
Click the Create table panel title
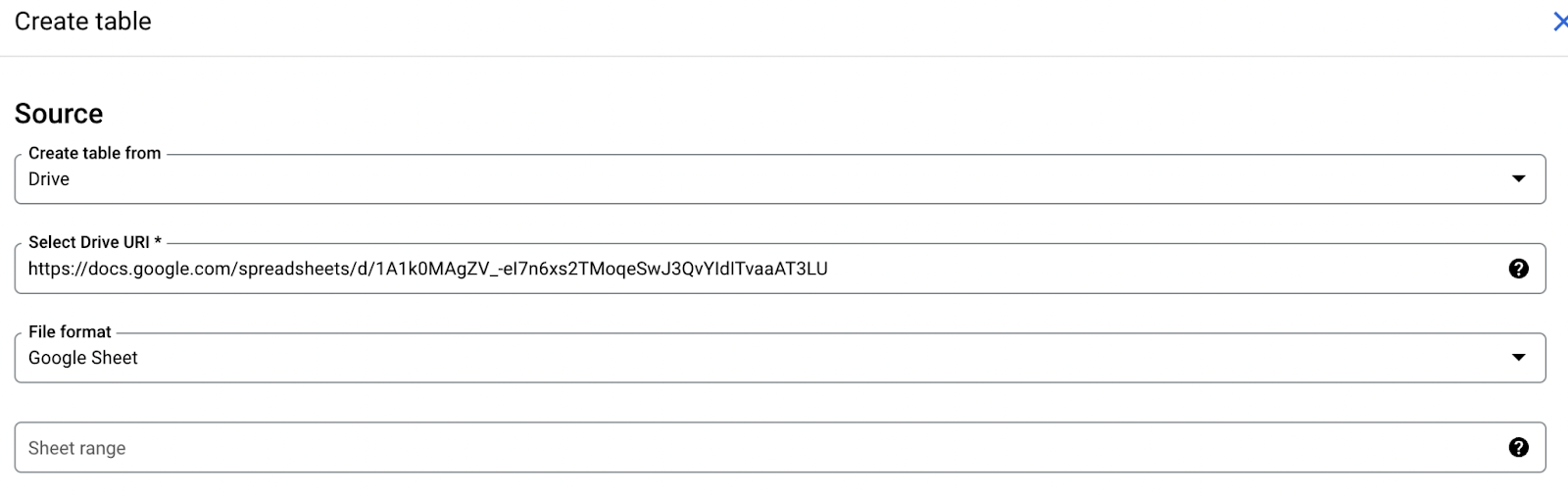pyautogui.click(x=83, y=22)
